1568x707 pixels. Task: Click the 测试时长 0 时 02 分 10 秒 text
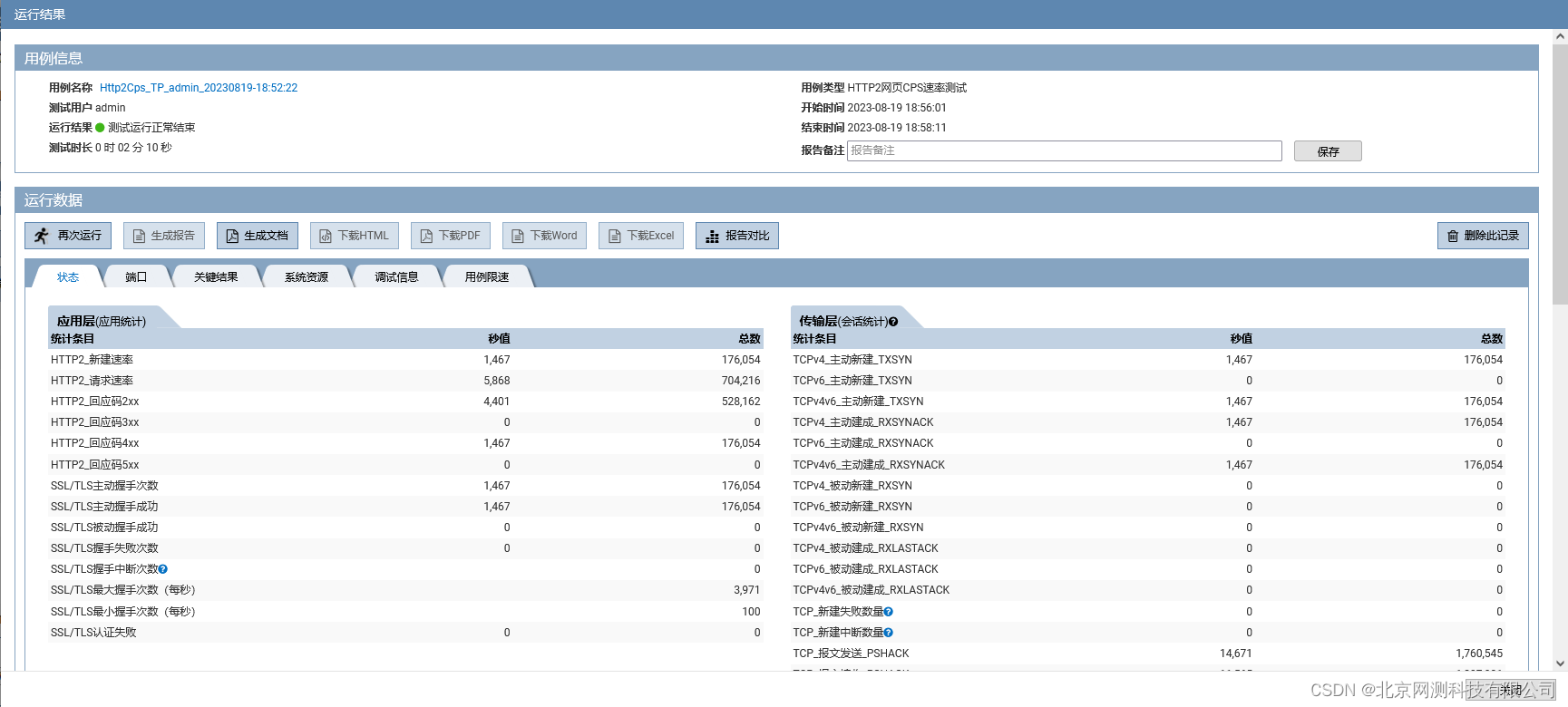pyautogui.click(x=110, y=148)
